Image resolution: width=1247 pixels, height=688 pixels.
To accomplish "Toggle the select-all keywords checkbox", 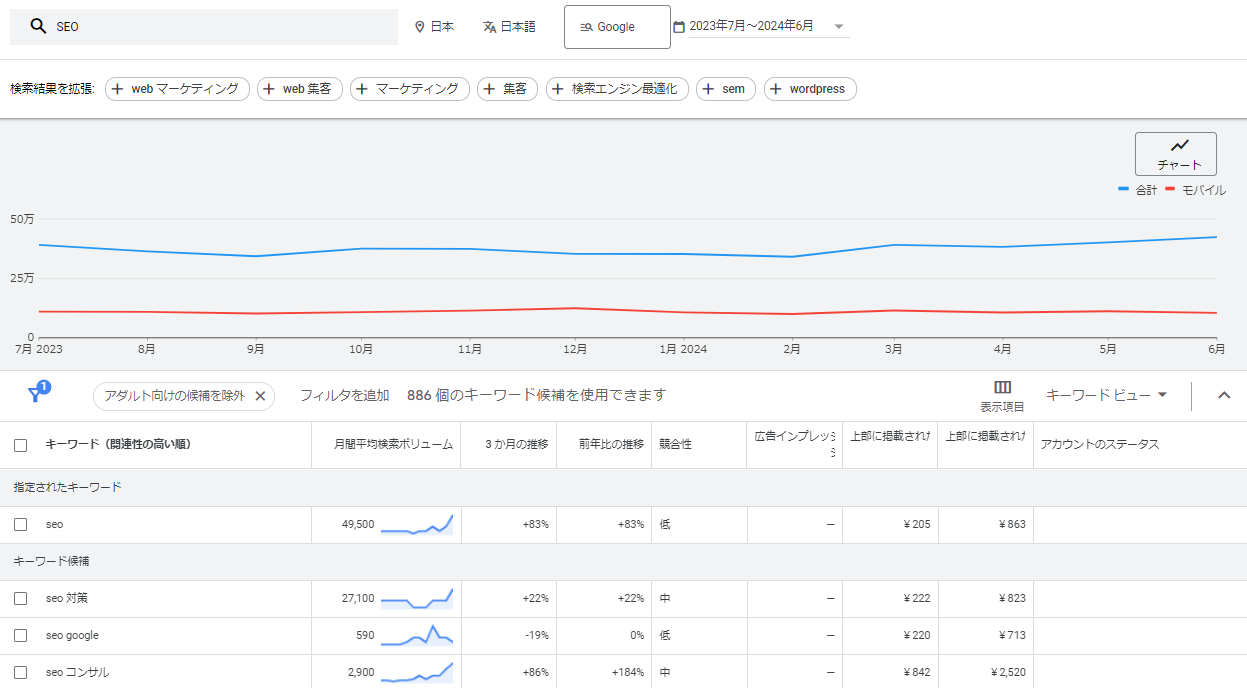I will 21,445.
